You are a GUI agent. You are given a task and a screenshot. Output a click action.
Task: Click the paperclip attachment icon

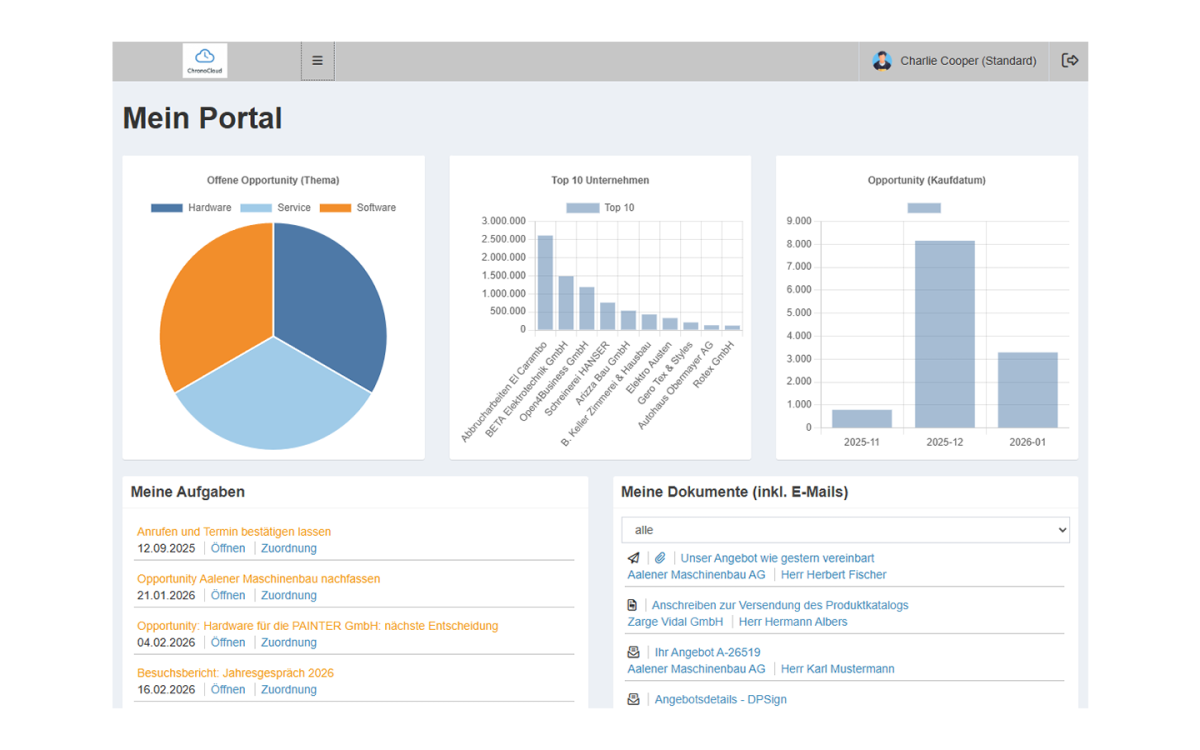point(660,558)
